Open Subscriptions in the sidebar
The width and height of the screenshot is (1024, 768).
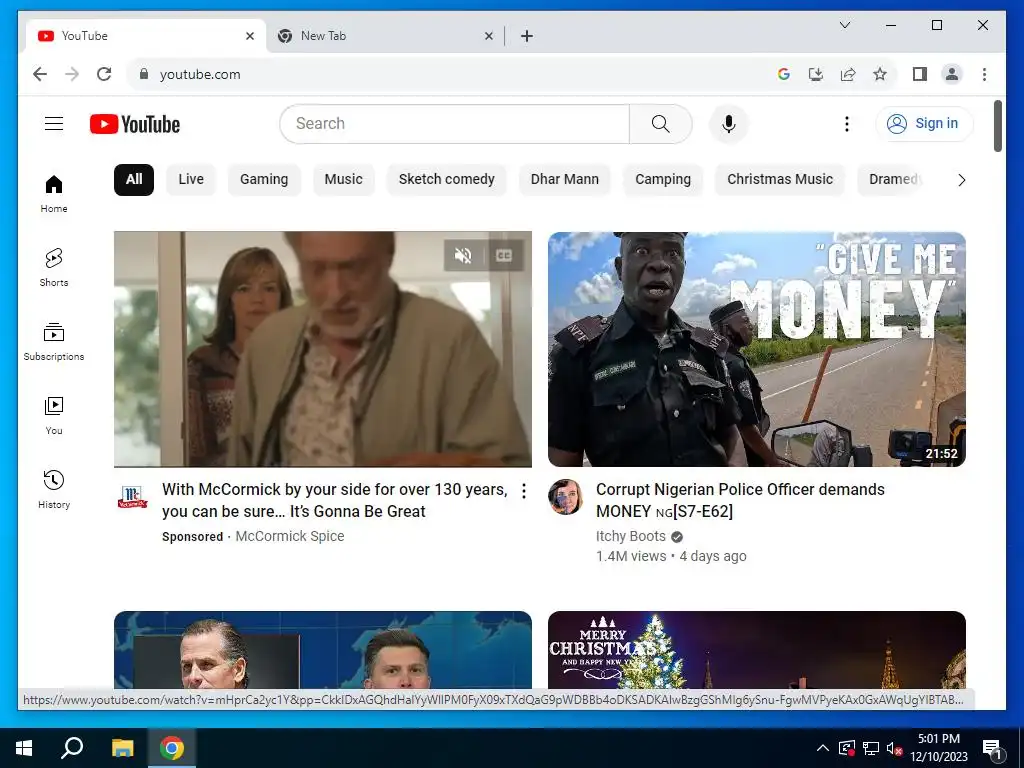coord(54,342)
